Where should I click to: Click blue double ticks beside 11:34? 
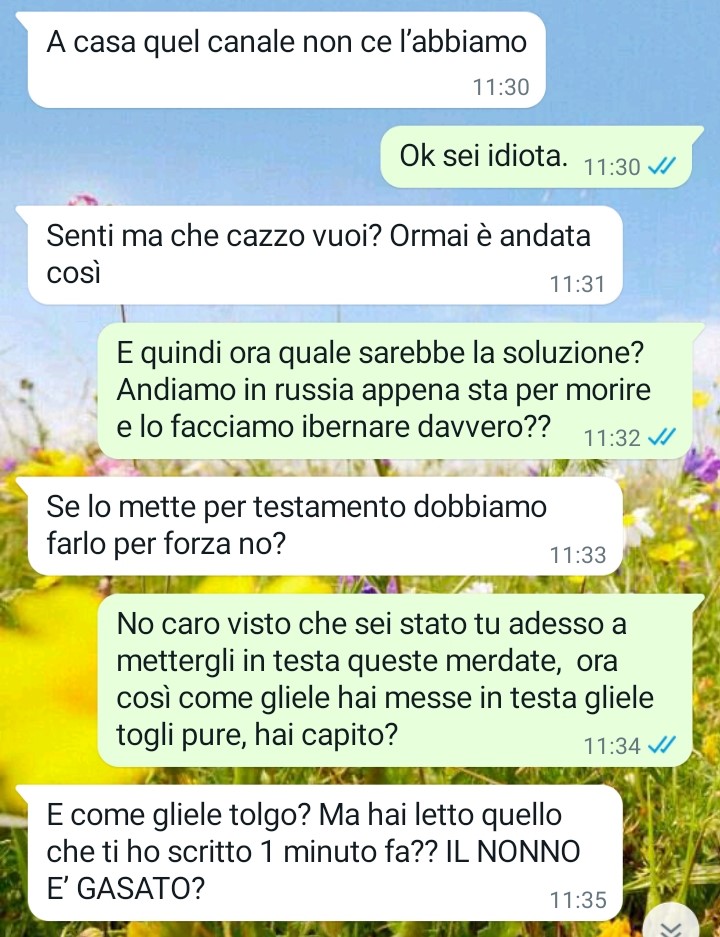pos(661,745)
